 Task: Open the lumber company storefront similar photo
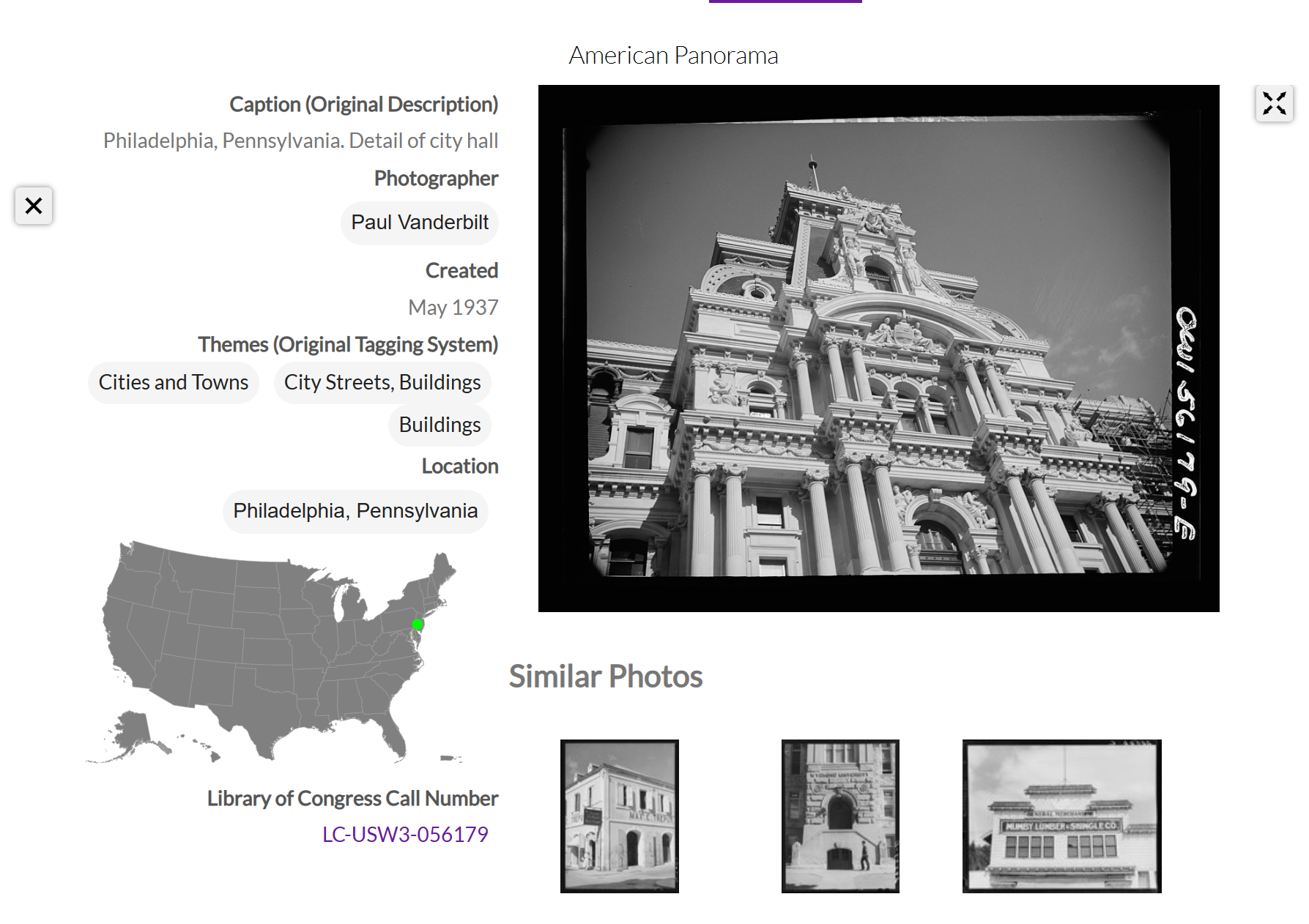[1061, 816]
